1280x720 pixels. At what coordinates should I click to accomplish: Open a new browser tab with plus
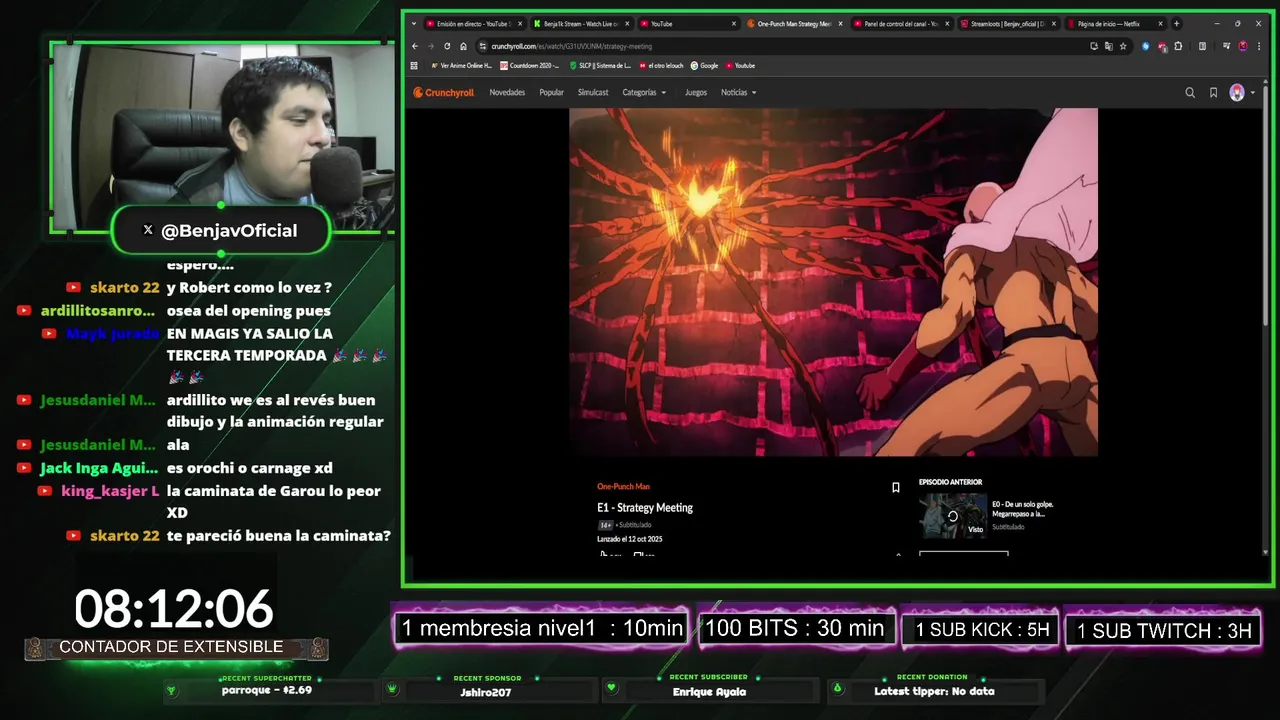[1176, 24]
